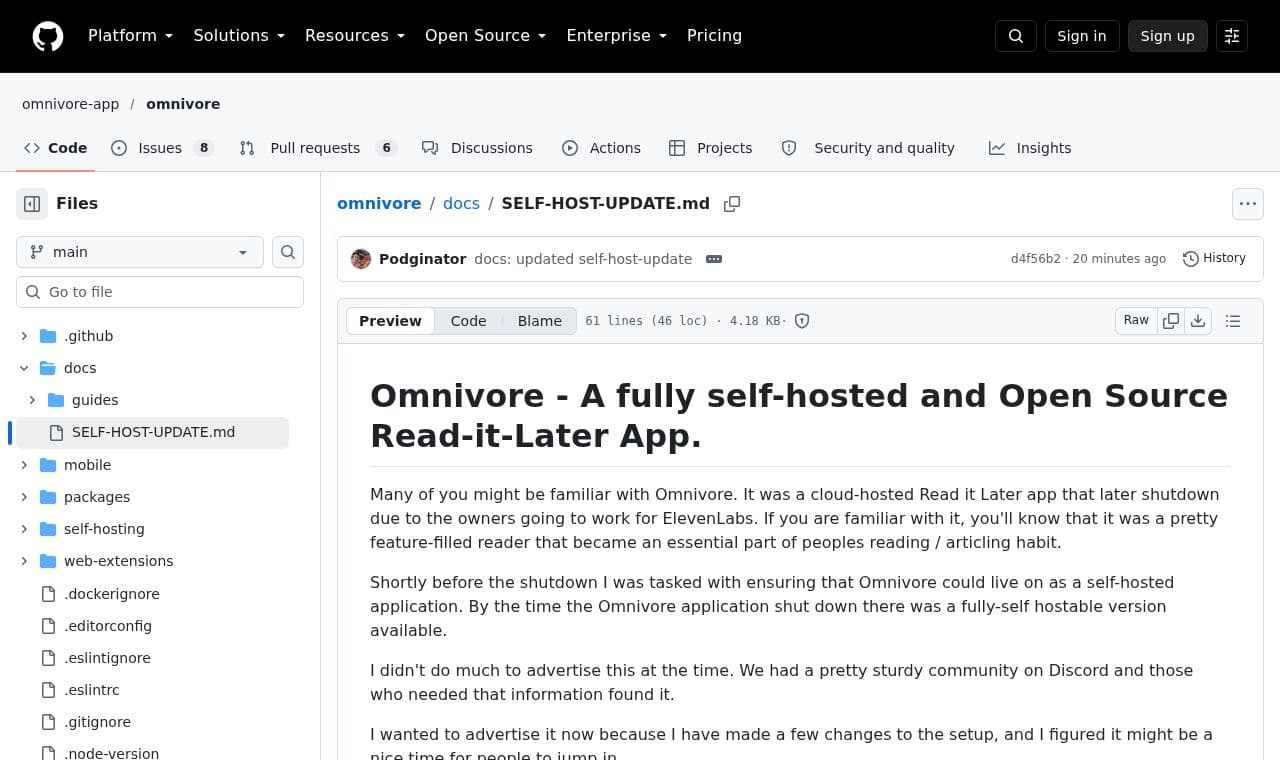This screenshot has height=760, width=1280.
Task: Click the GitHub logo icon
Action: (48, 36)
